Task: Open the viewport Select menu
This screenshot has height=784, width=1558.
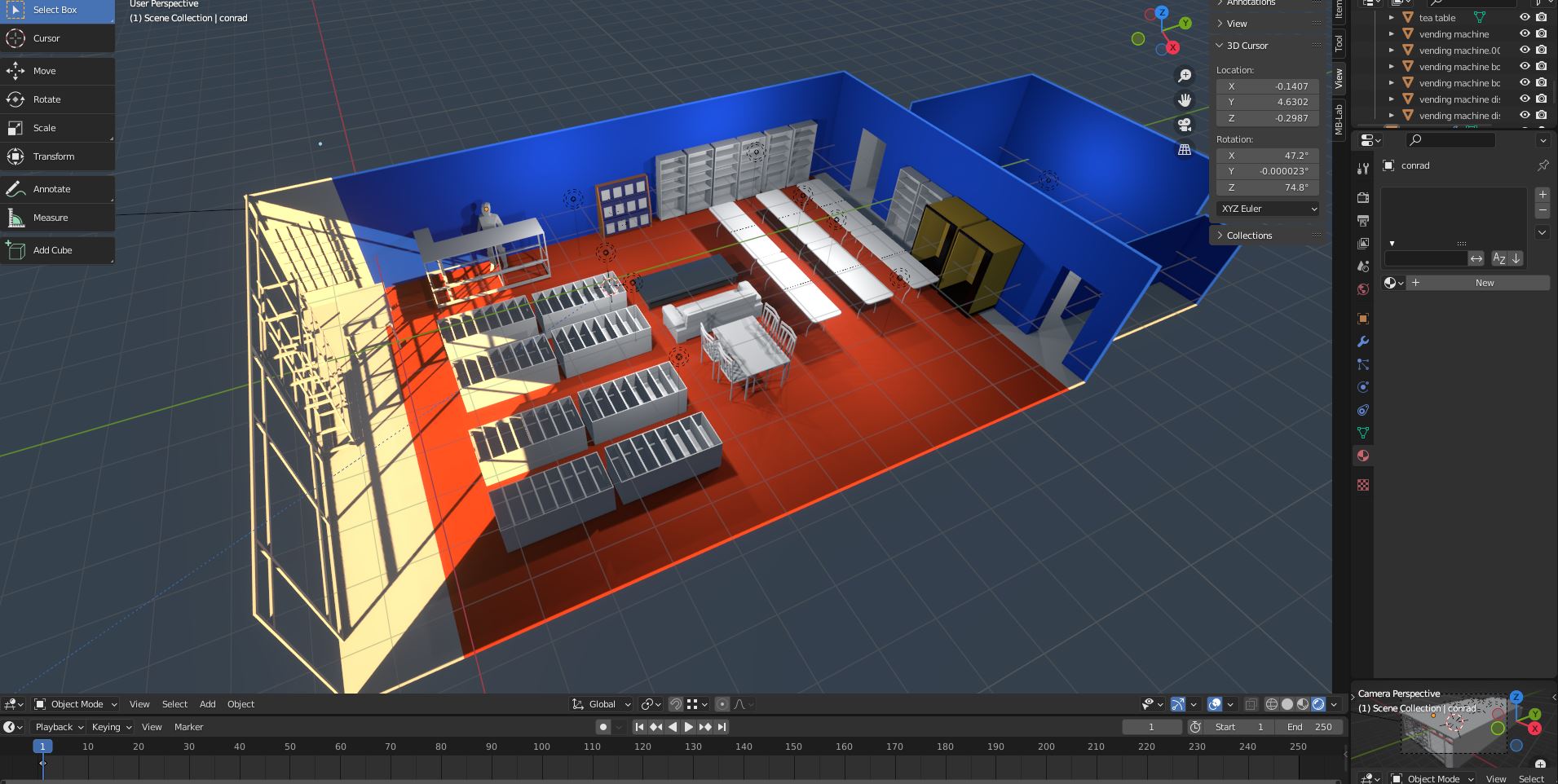Action: tap(174, 704)
